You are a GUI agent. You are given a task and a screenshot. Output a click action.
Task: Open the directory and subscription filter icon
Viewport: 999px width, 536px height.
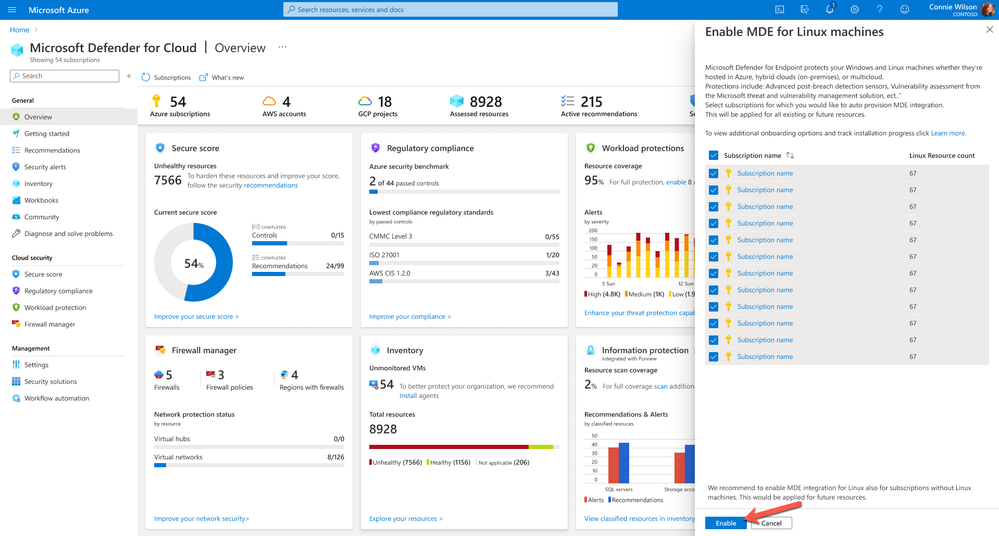805,10
